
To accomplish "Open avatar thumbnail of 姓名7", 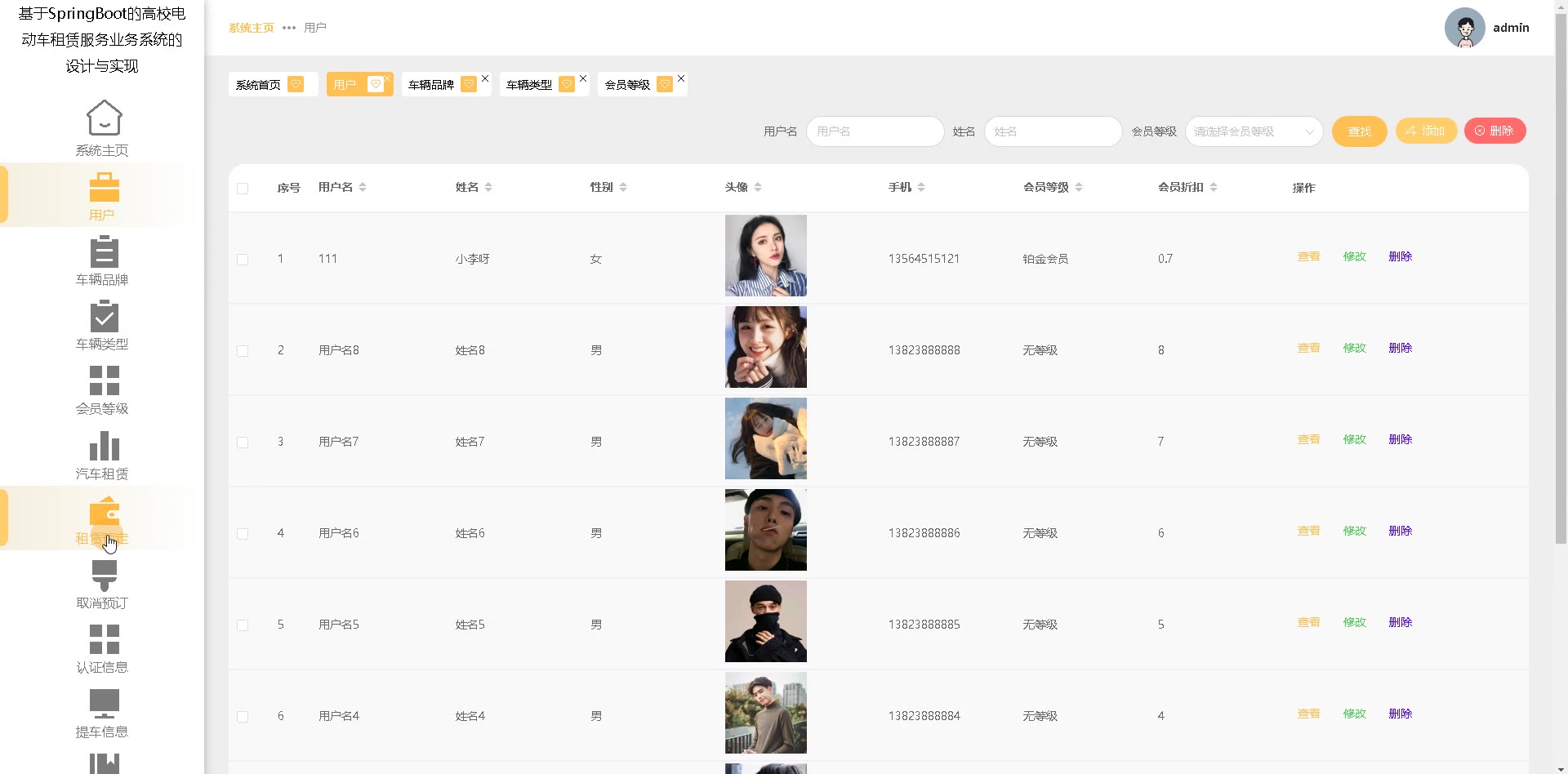I will pos(766,438).
